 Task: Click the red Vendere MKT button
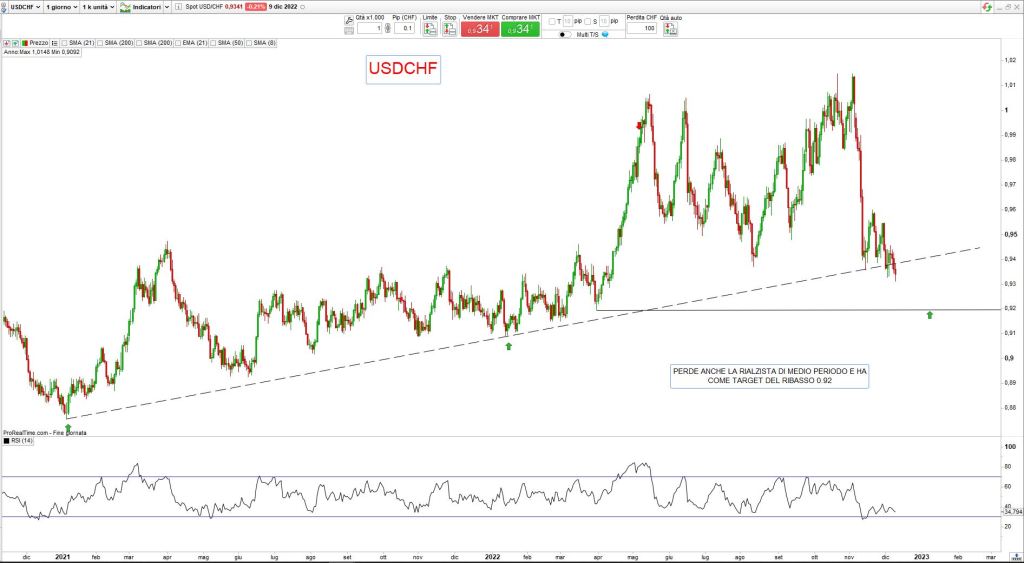[479, 29]
